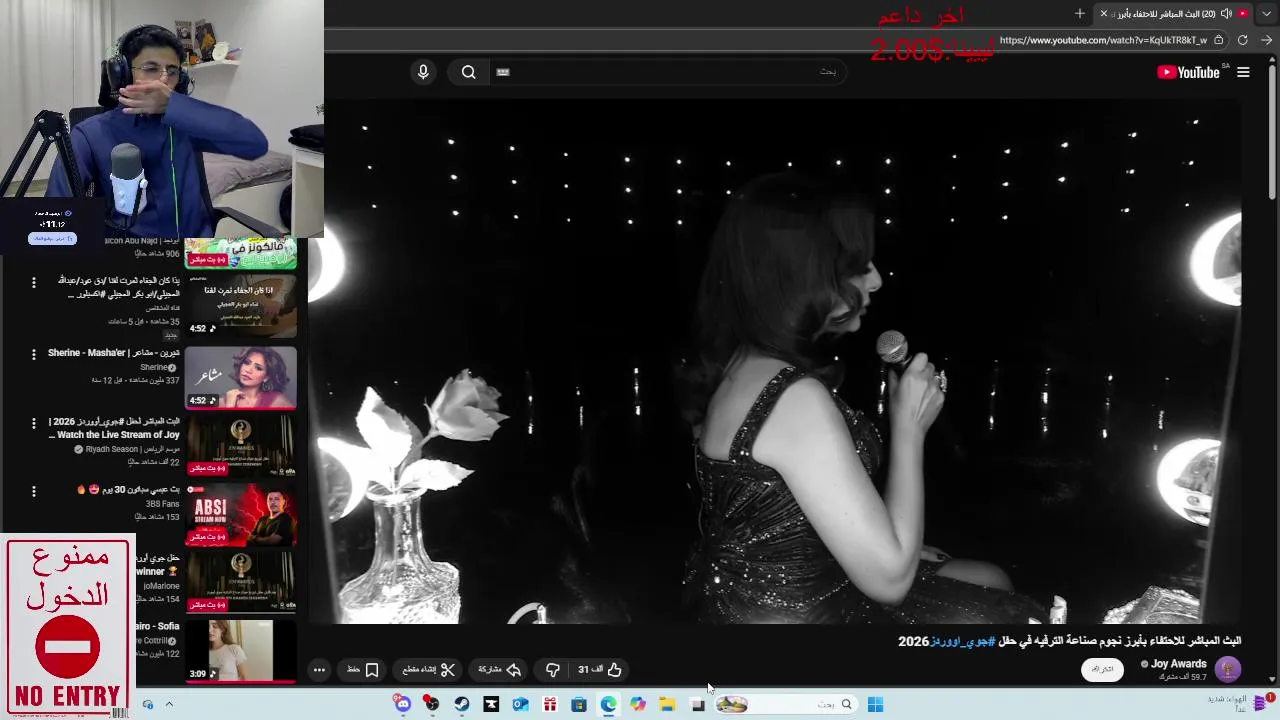Open options for Riyadh Season live stream

point(33,423)
